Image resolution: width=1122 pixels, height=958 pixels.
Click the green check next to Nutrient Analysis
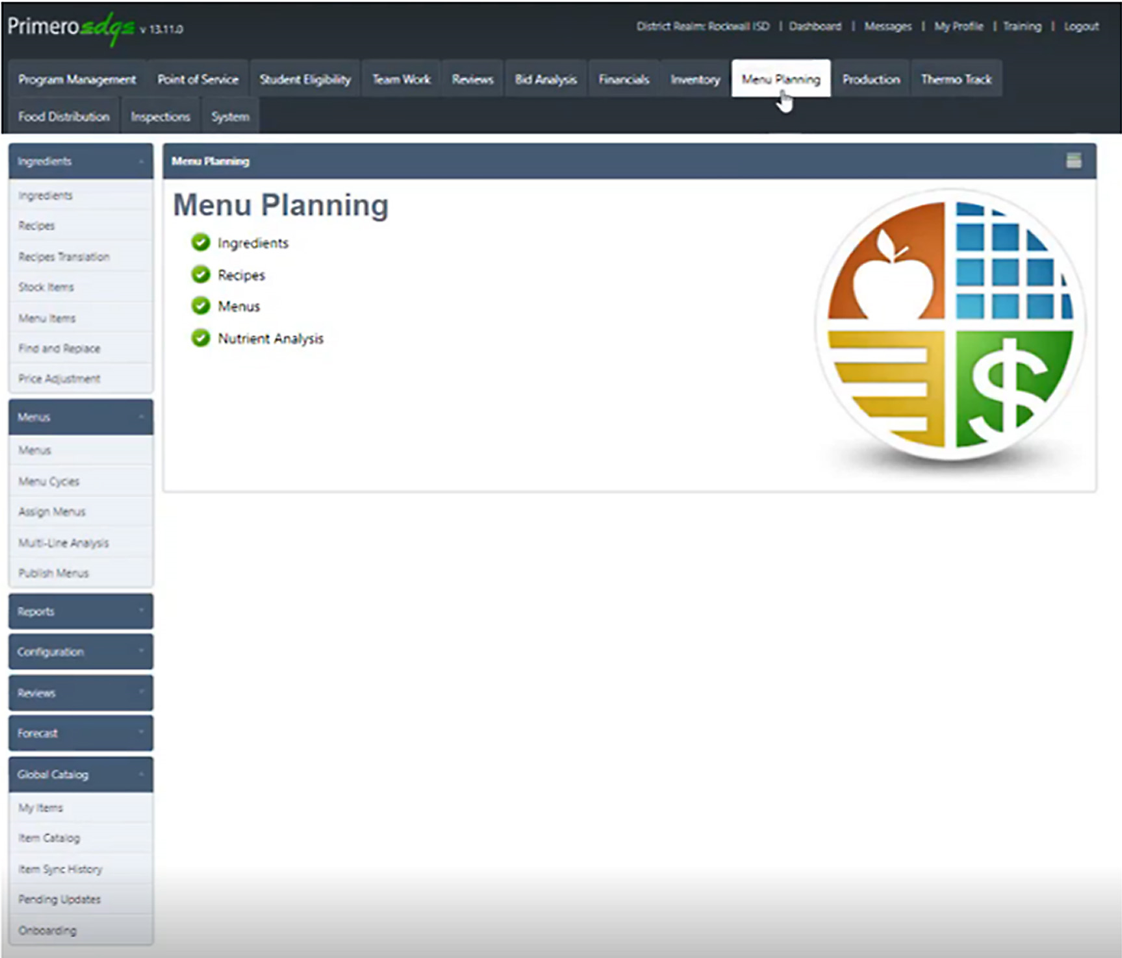coord(201,338)
